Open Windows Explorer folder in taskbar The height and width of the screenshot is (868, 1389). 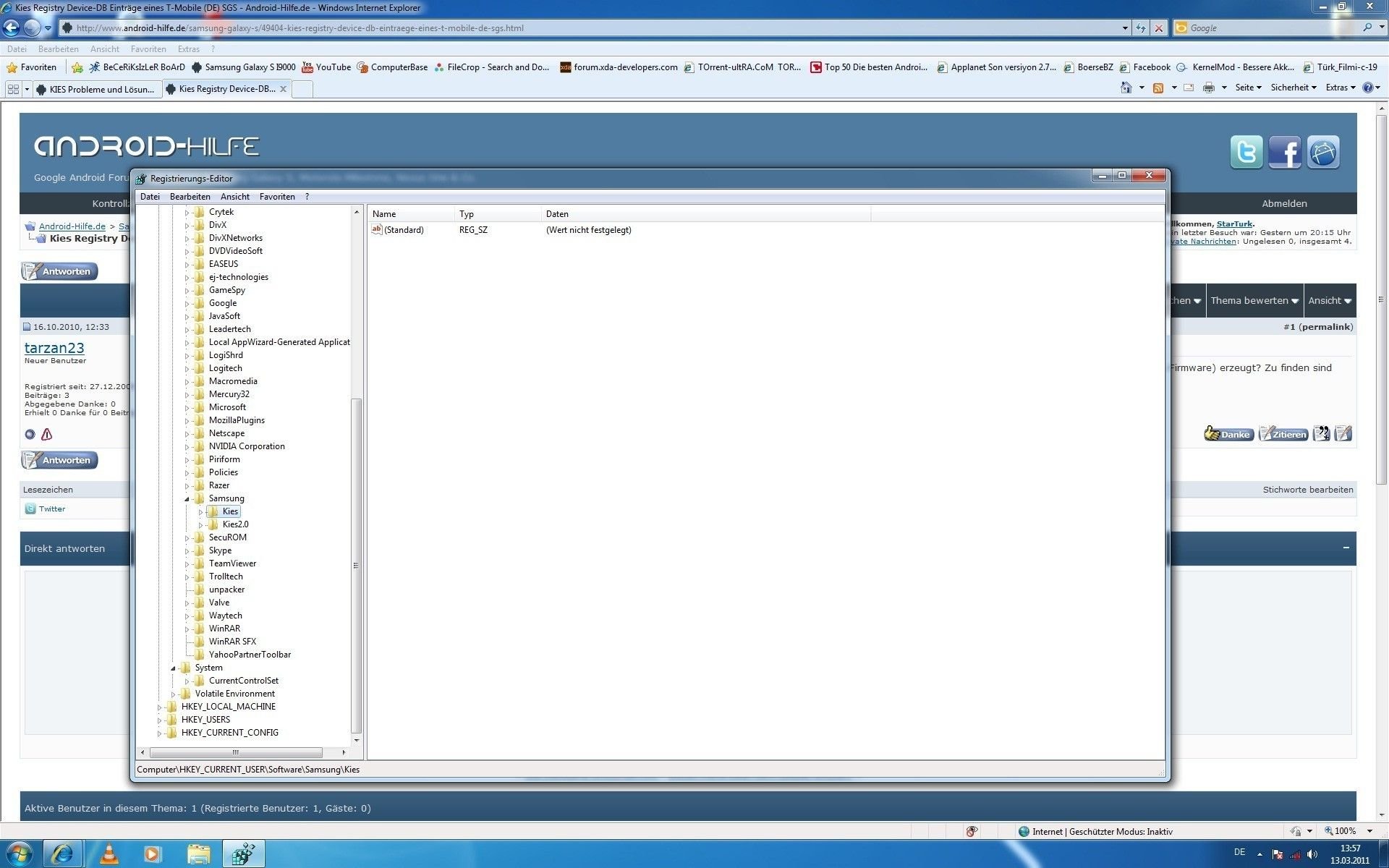coord(198,854)
